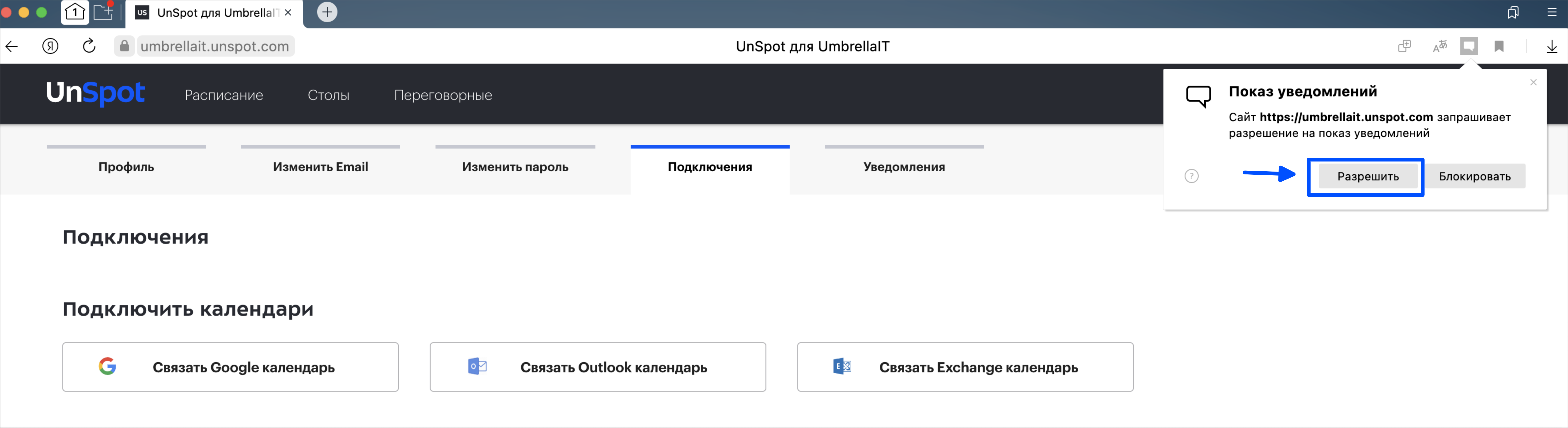Block notifications with Блокировать button

[1474, 176]
